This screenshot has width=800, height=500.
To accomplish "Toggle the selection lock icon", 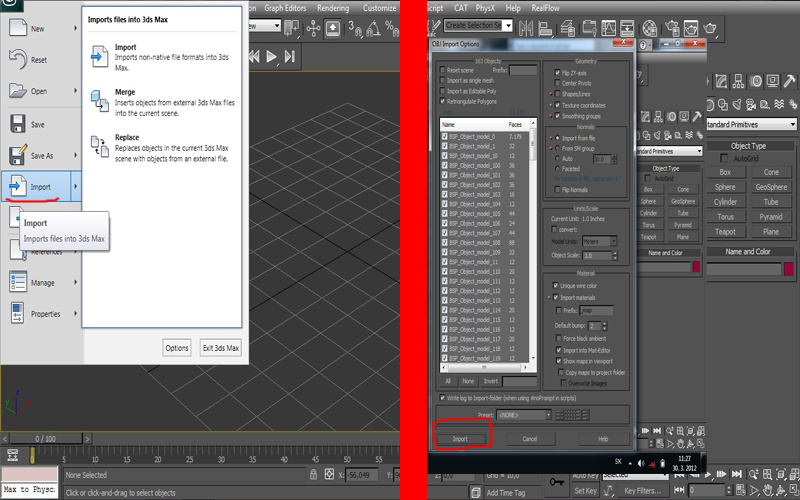I will (314, 474).
